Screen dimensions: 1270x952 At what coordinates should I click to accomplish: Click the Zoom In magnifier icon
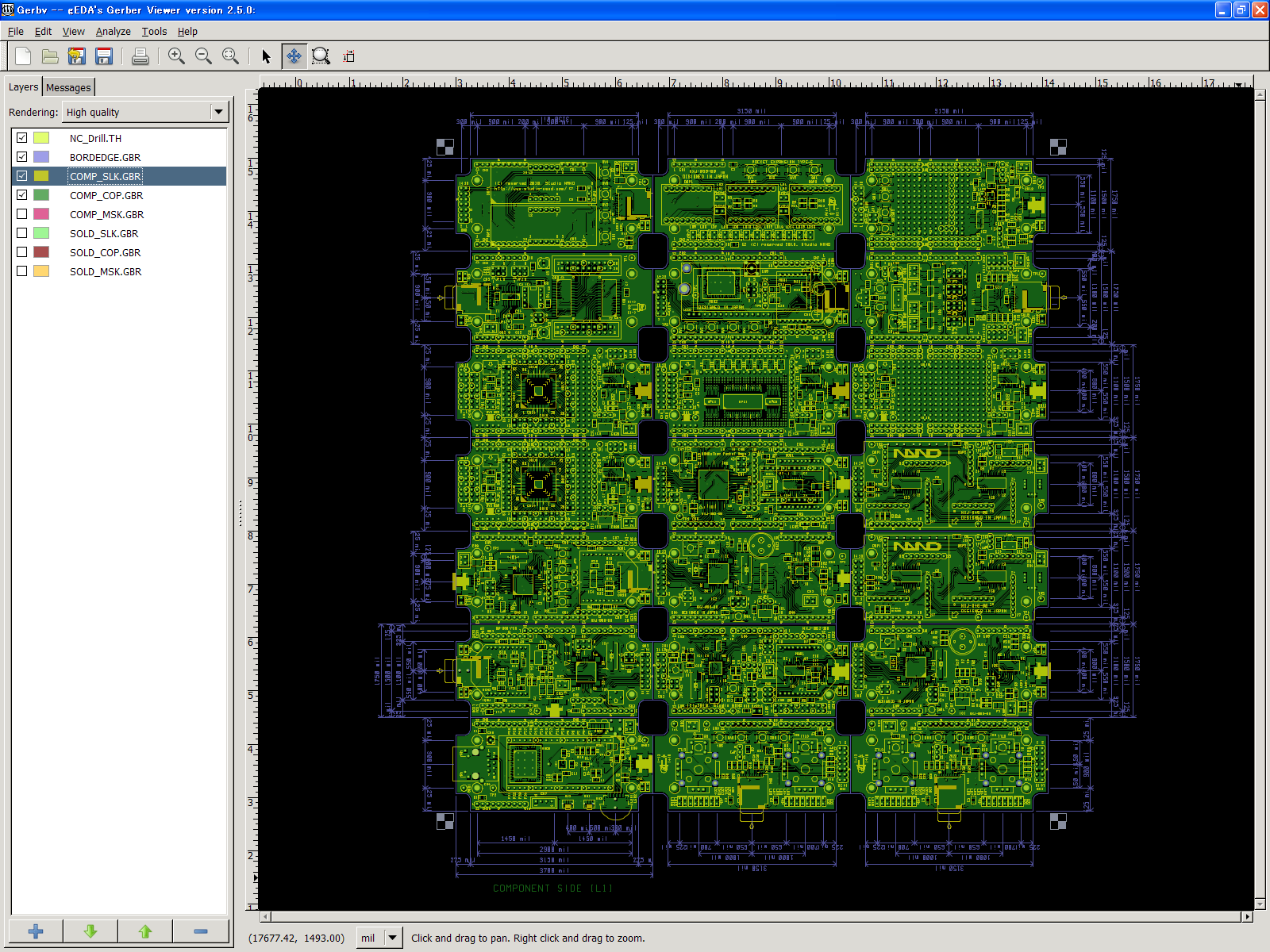point(176,56)
